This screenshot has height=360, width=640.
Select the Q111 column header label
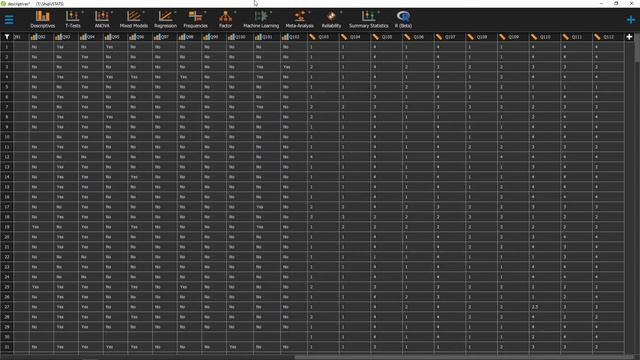(576, 37)
